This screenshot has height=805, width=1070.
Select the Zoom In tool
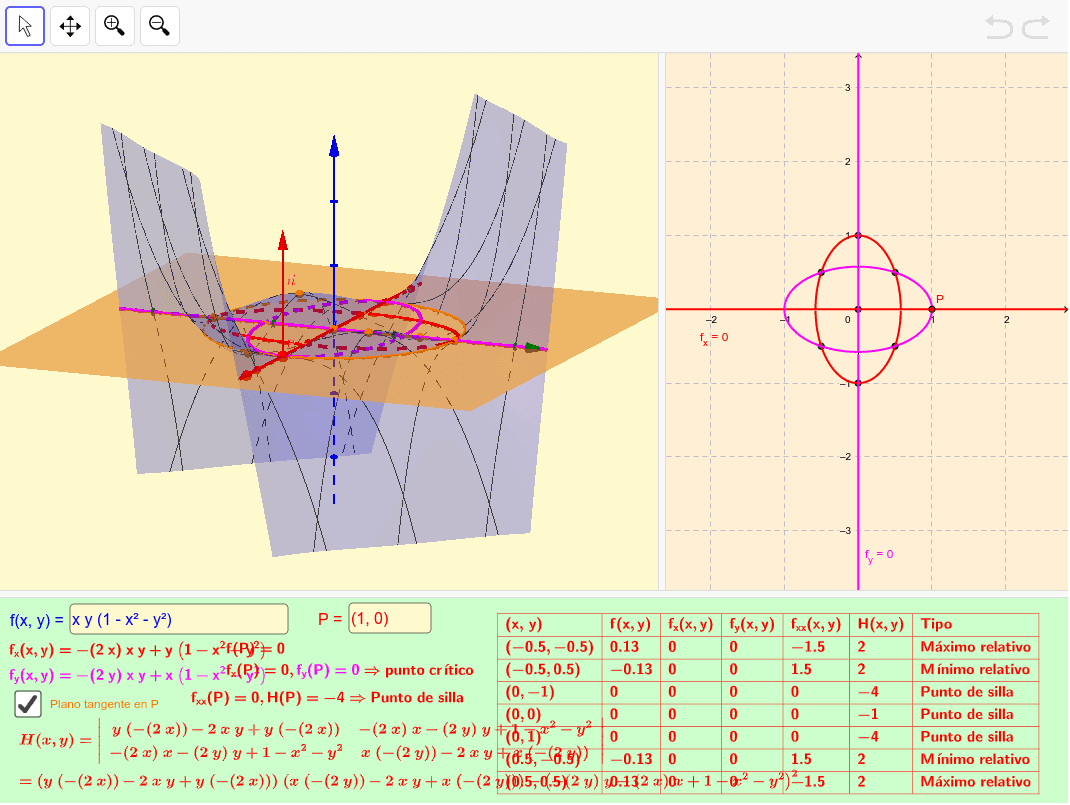point(114,26)
